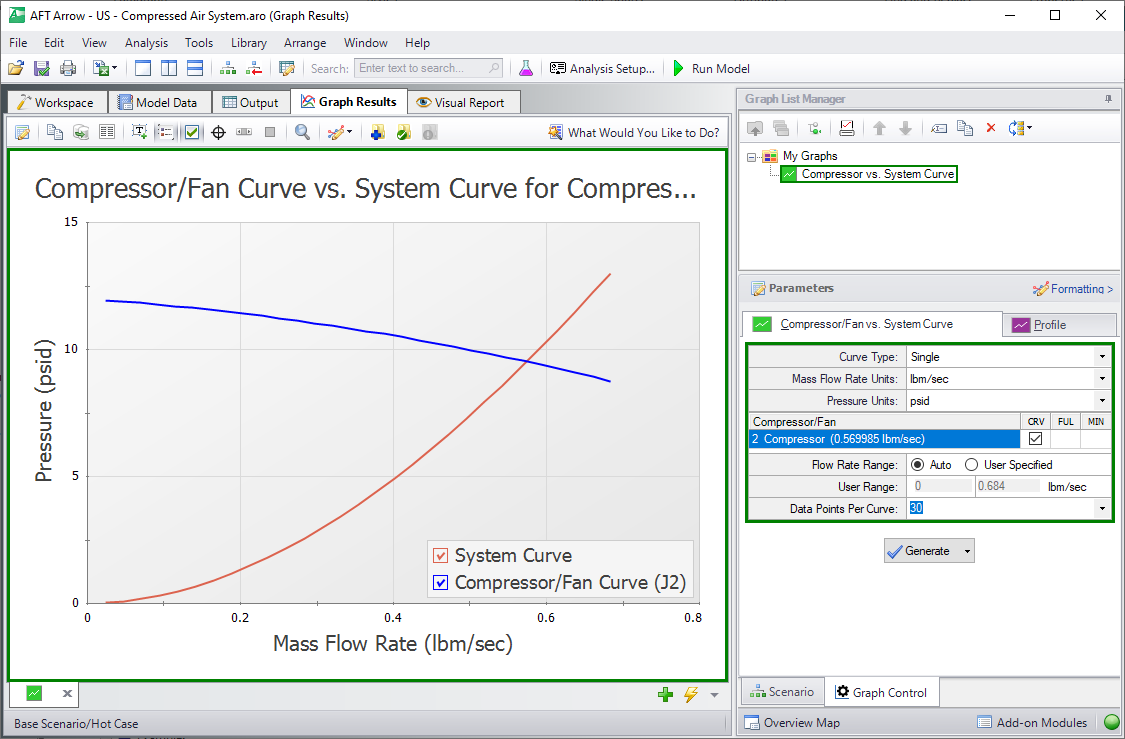This screenshot has height=739, width=1125.
Task: Select Auto flow rate range radio button
Action: [x=917, y=465]
